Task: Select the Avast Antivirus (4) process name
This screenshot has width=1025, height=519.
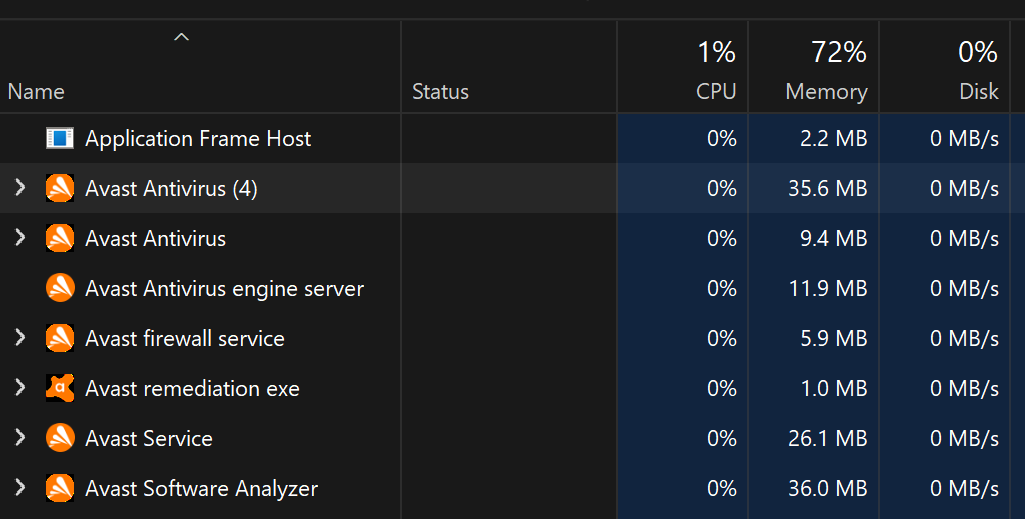Action: tap(171, 189)
